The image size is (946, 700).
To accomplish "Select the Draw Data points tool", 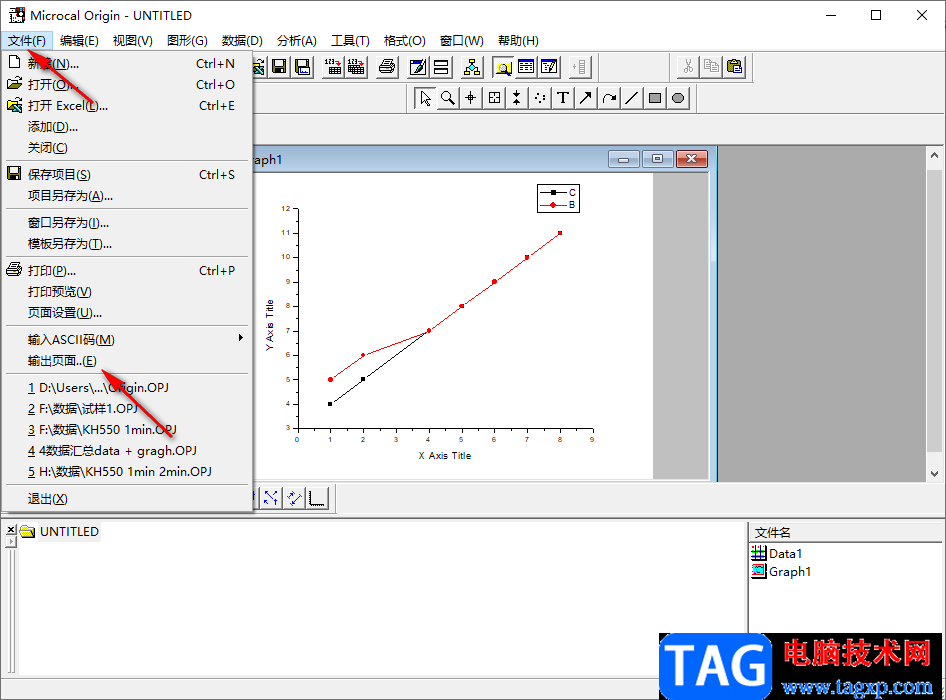I will tap(540, 98).
